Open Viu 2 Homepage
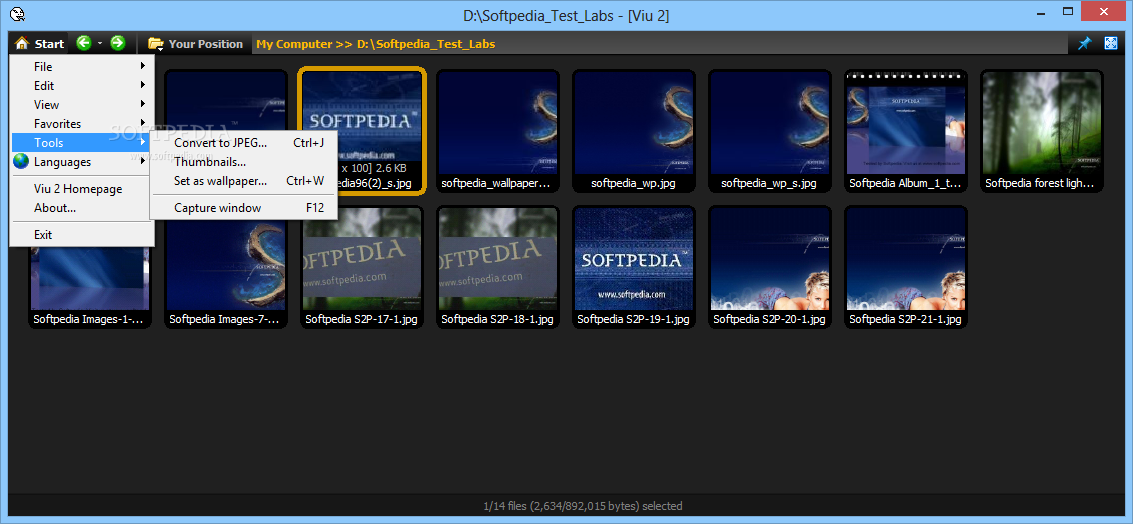This screenshot has height=524, width=1133. pyautogui.click(x=79, y=189)
